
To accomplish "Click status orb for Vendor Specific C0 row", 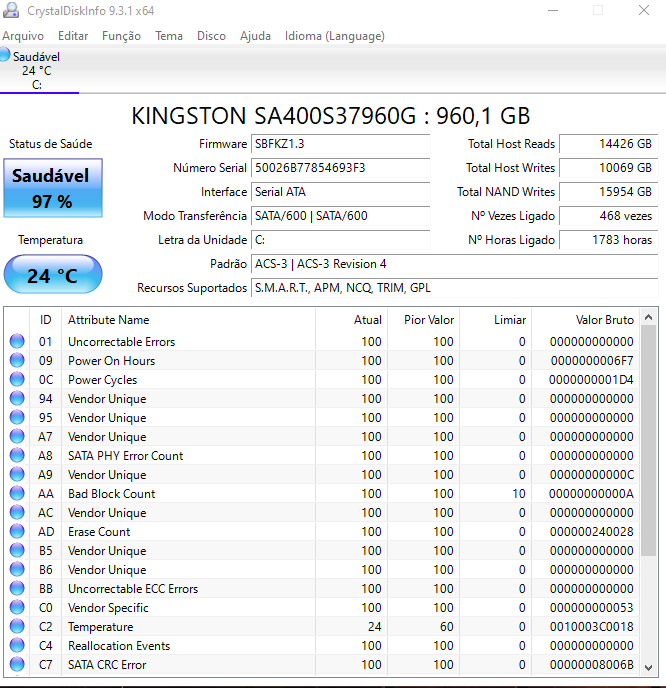I will coord(17,607).
